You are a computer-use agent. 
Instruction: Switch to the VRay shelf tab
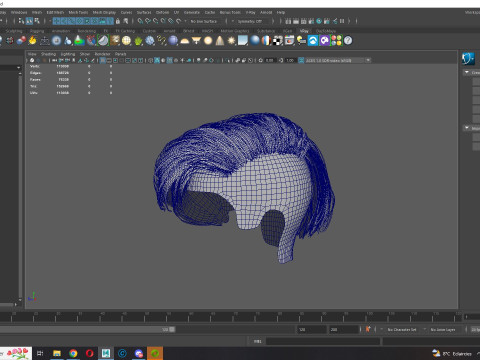[x=304, y=31]
